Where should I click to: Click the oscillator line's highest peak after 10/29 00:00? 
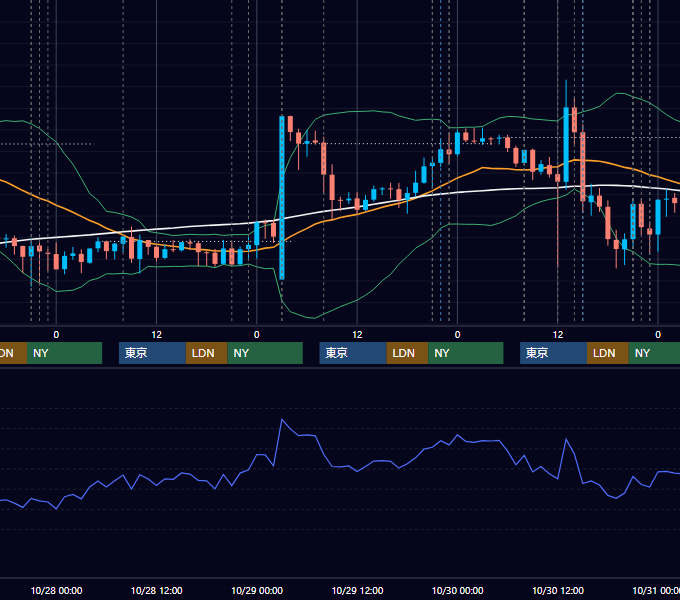[x=282, y=419]
